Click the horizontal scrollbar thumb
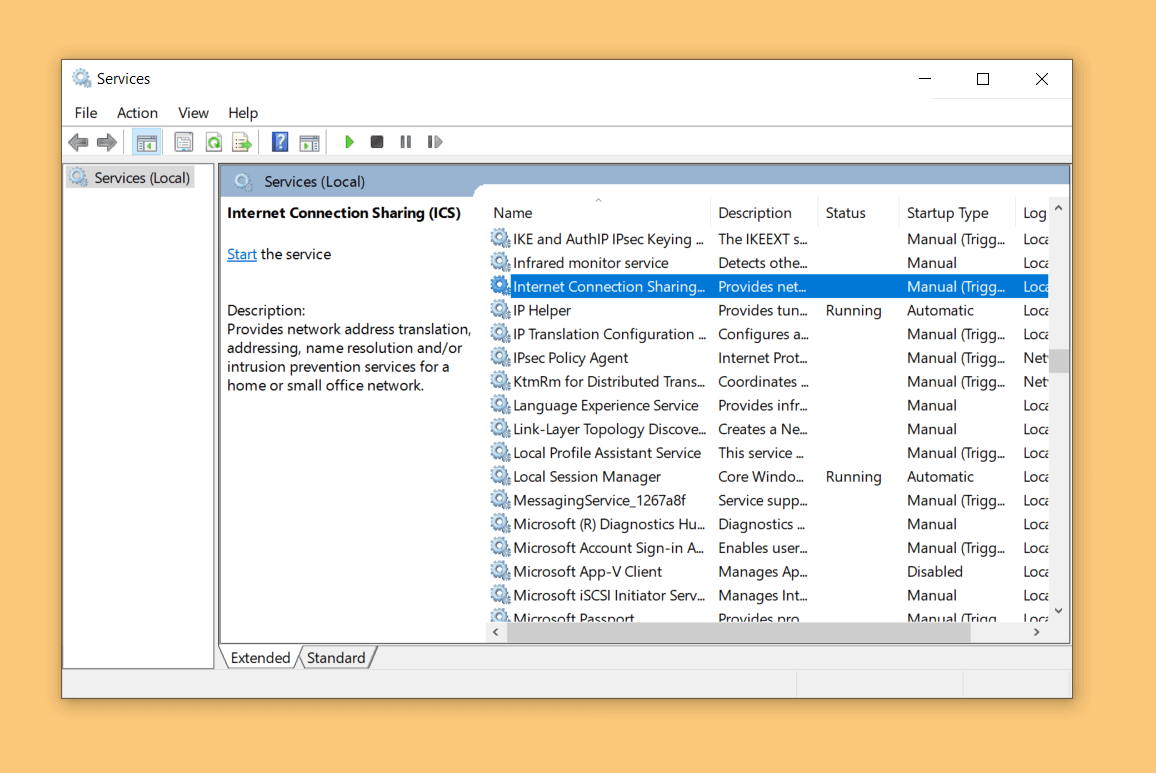The width and height of the screenshot is (1156, 773). pyautogui.click(x=739, y=632)
